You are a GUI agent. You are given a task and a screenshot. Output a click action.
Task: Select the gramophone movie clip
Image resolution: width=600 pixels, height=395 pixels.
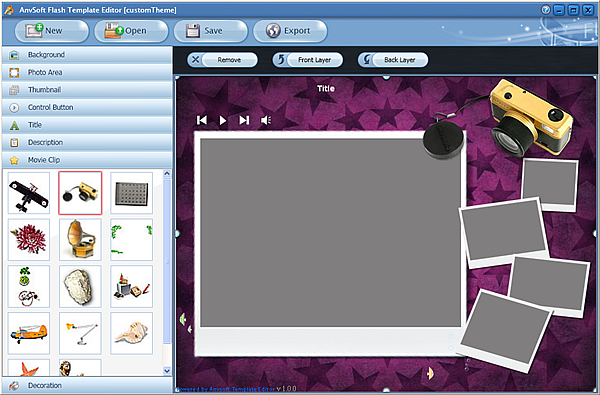(80, 240)
